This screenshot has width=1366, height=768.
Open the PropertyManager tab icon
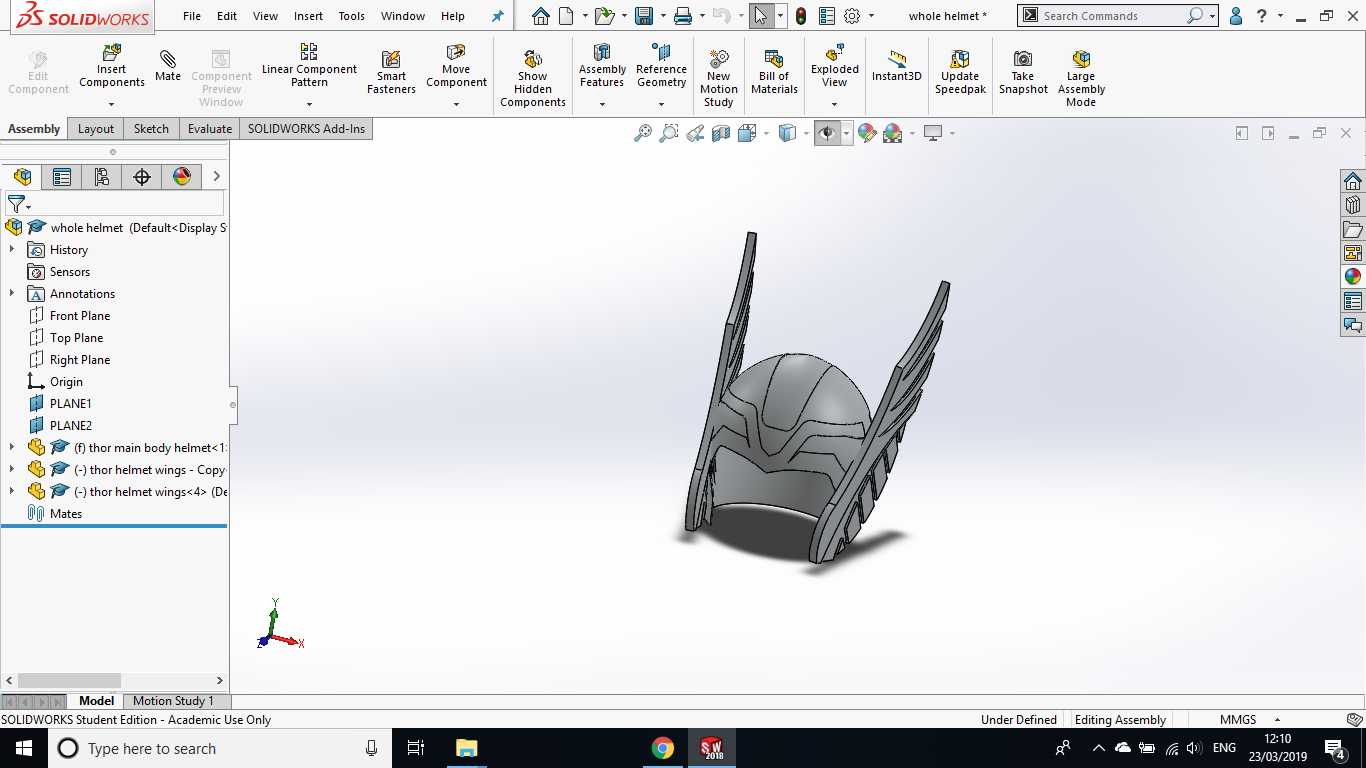click(x=62, y=177)
